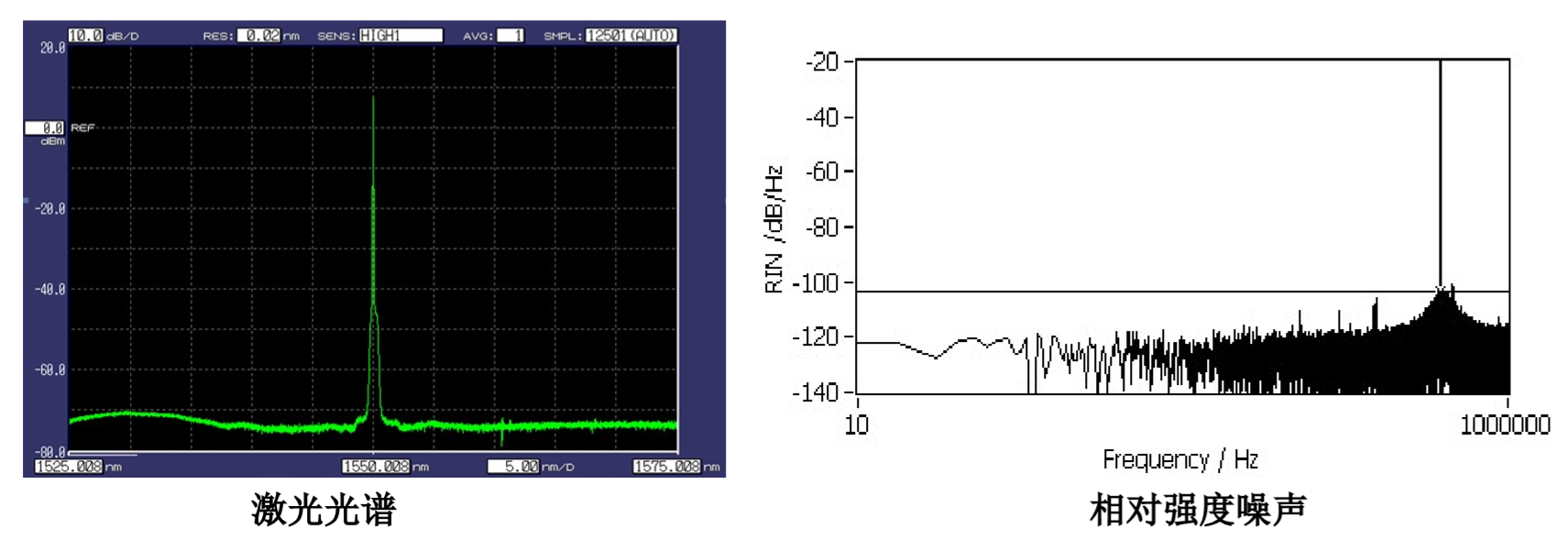This screenshot has height=550, width=1568.
Task: Click the 1575.008 nm stop wavelength field
Action: tap(666, 467)
